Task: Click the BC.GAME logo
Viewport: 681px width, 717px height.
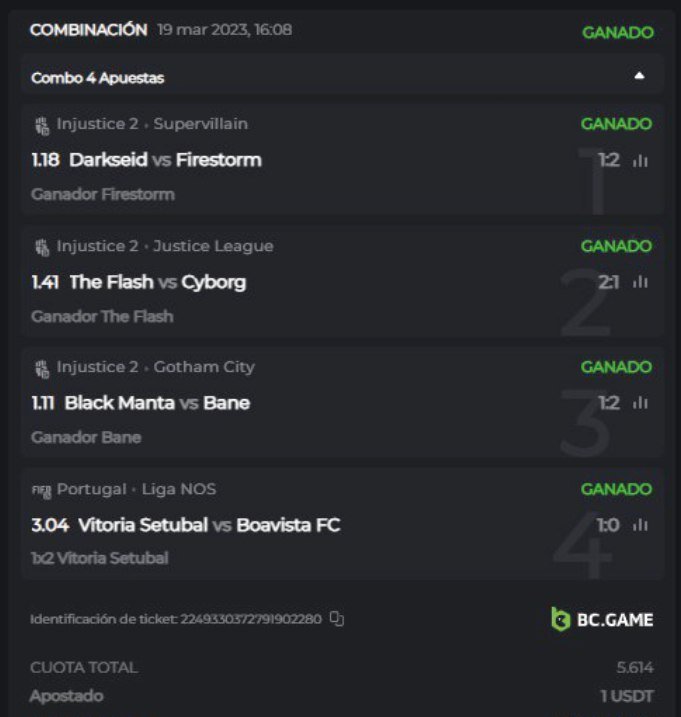Action: point(602,619)
